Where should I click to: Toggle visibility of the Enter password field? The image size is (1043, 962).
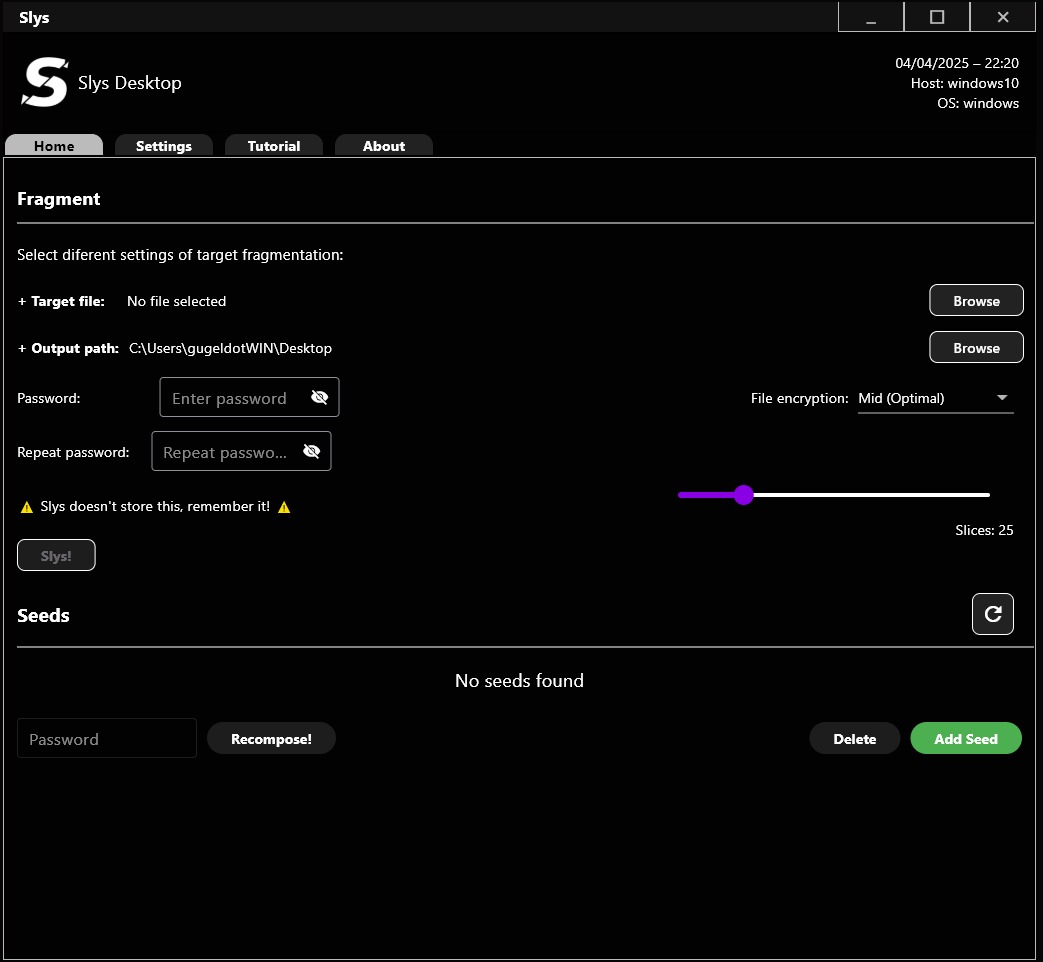click(319, 397)
